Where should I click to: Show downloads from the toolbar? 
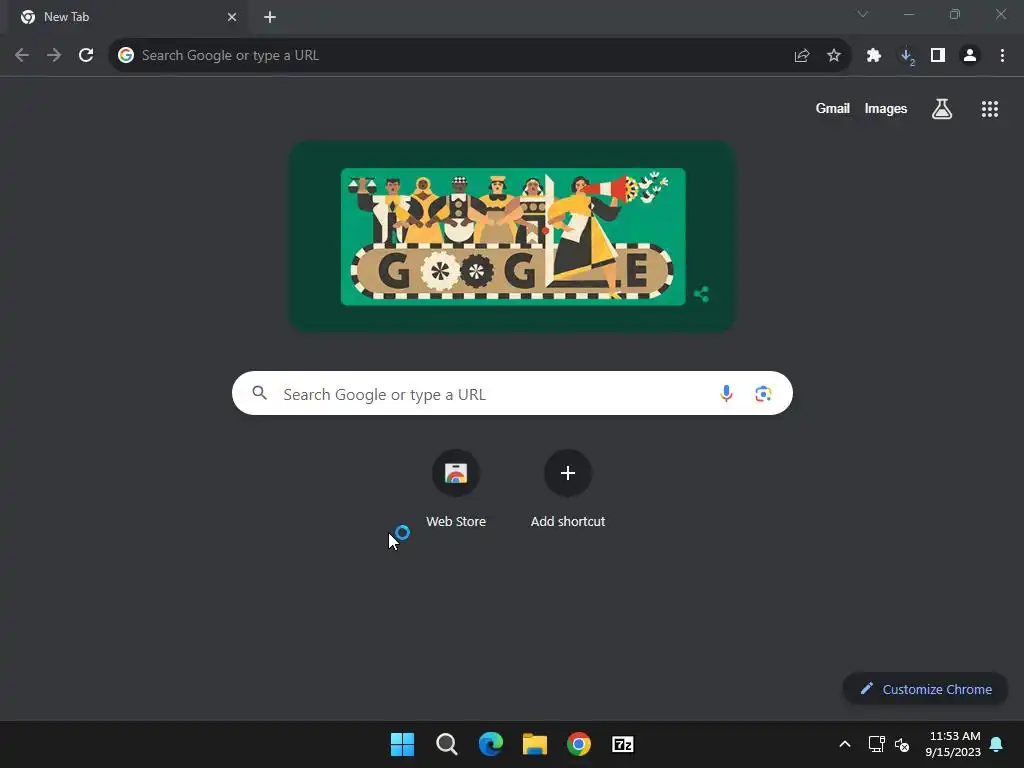click(x=906, y=56)
